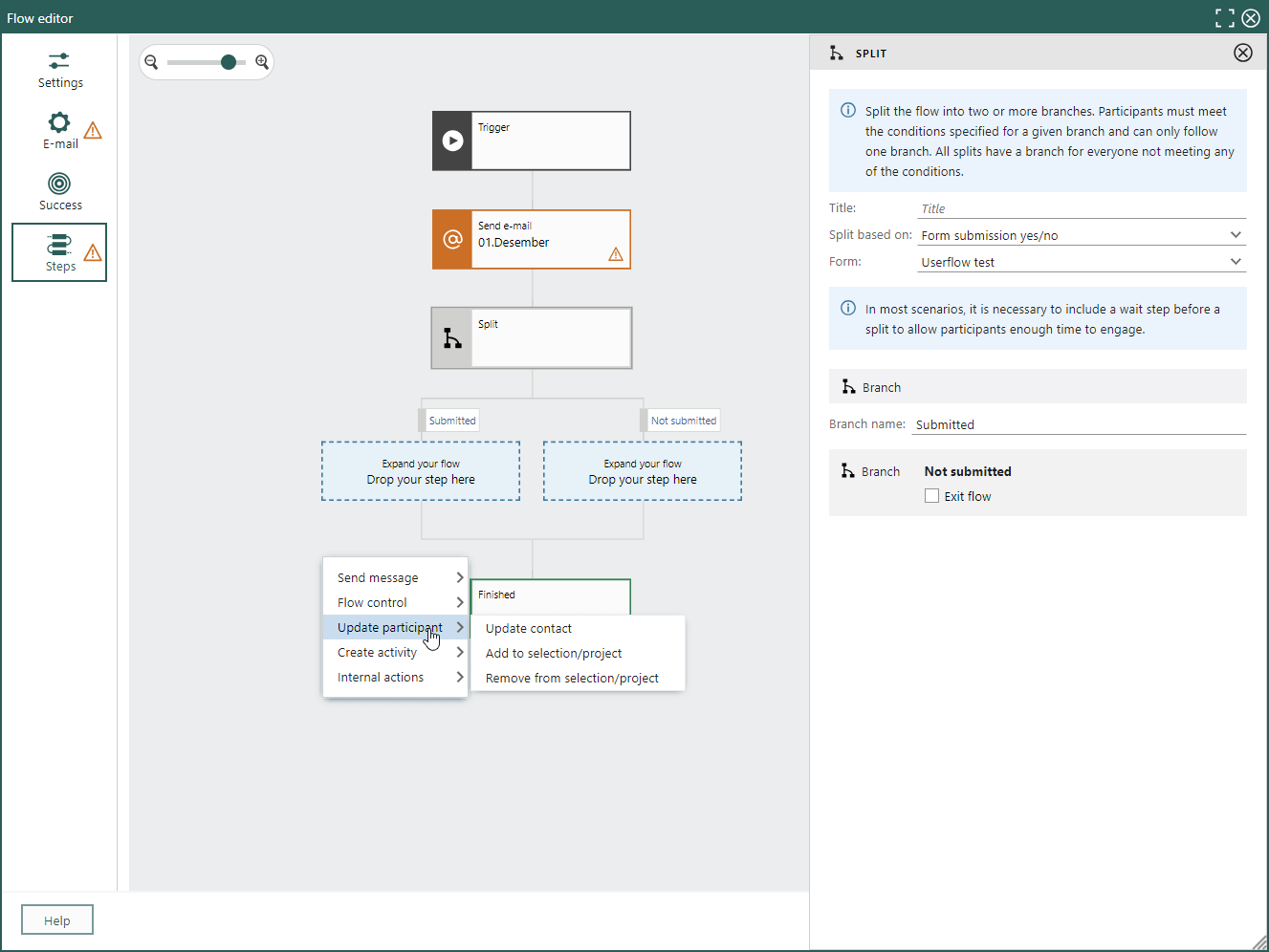1269x952 pixels.
Task: Choose Create activity menu entry
Action: (x=395, y=652)
